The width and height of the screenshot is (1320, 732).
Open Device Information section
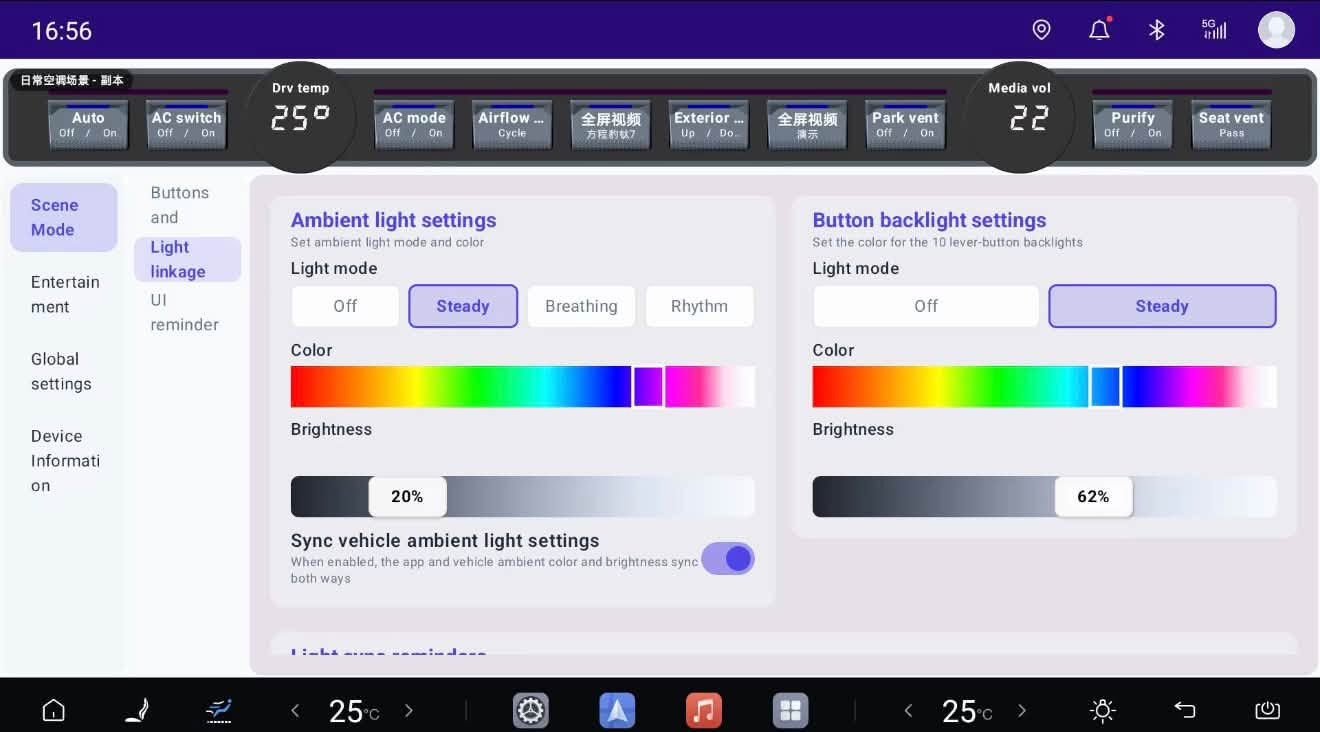64,460
